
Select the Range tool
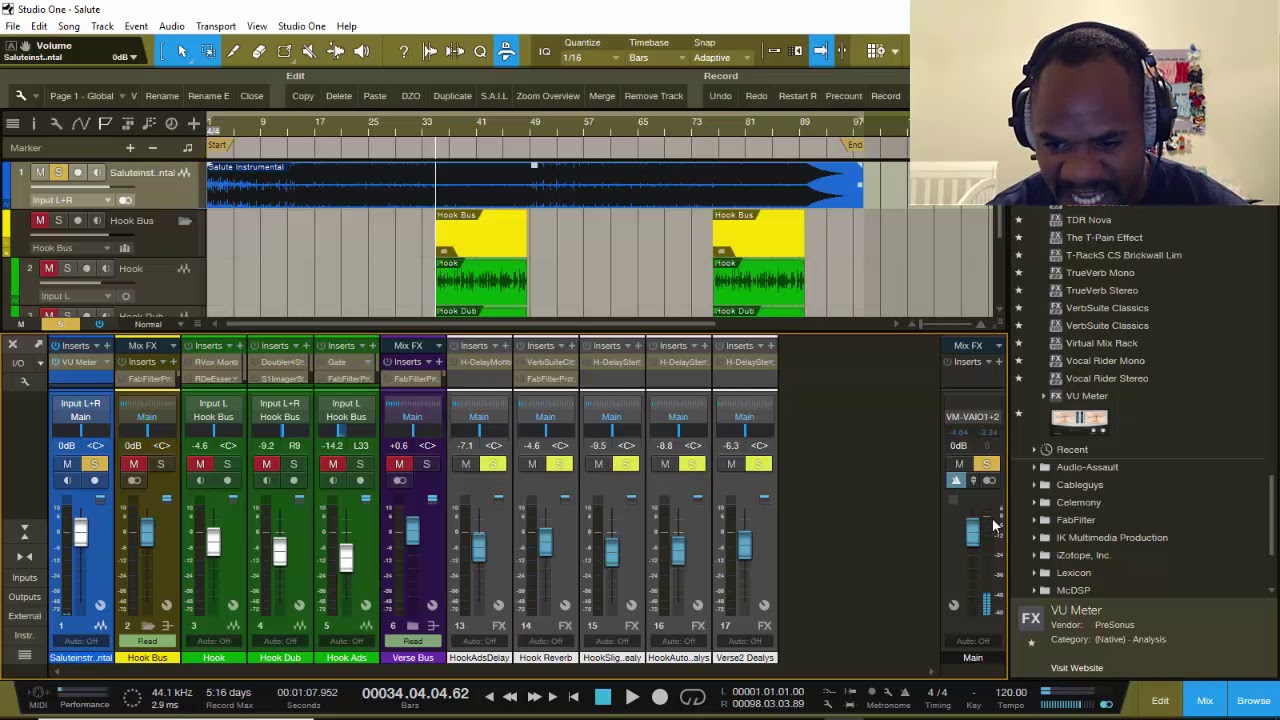click(x=208, y=51)
